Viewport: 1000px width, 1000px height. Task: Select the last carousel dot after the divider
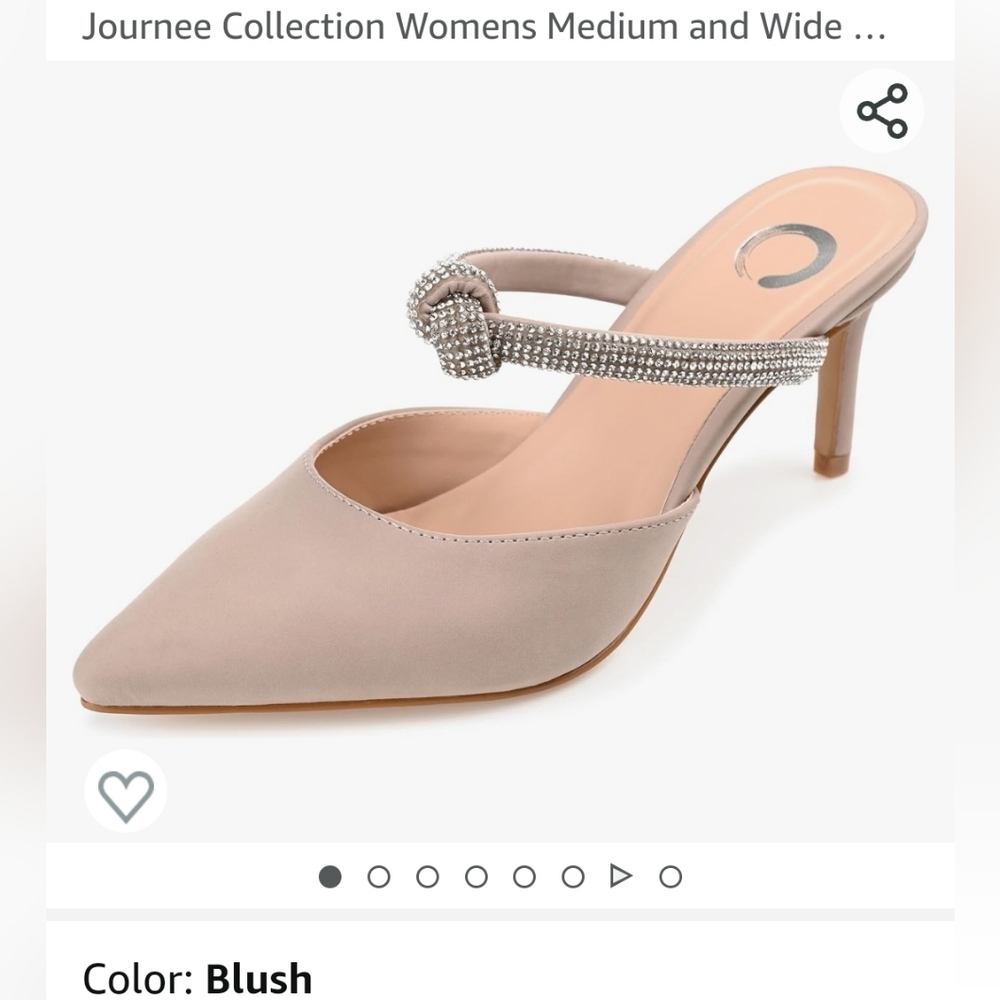(668, 873)
